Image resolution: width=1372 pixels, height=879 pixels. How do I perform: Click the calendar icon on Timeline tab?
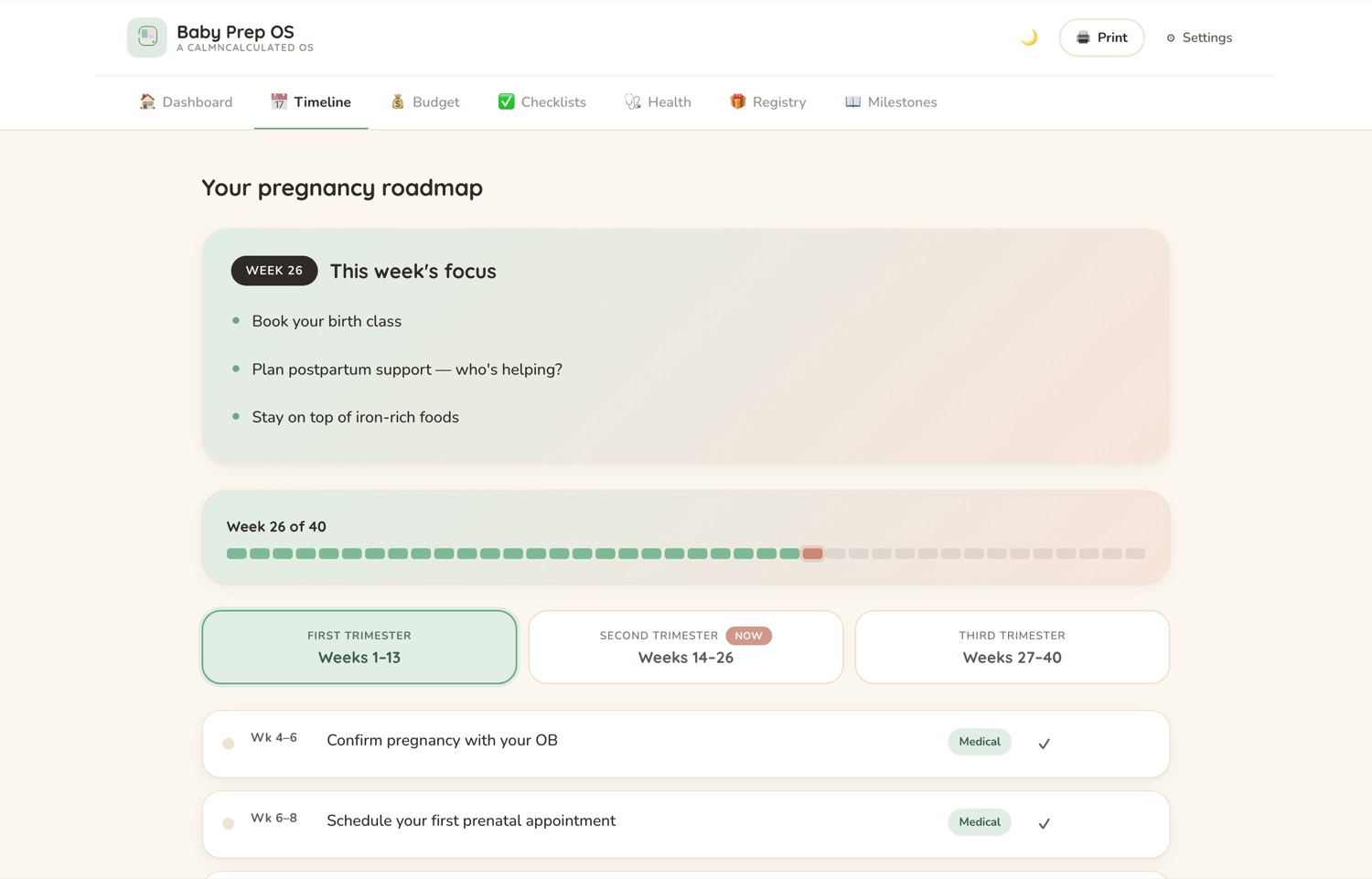coord(279,102)
